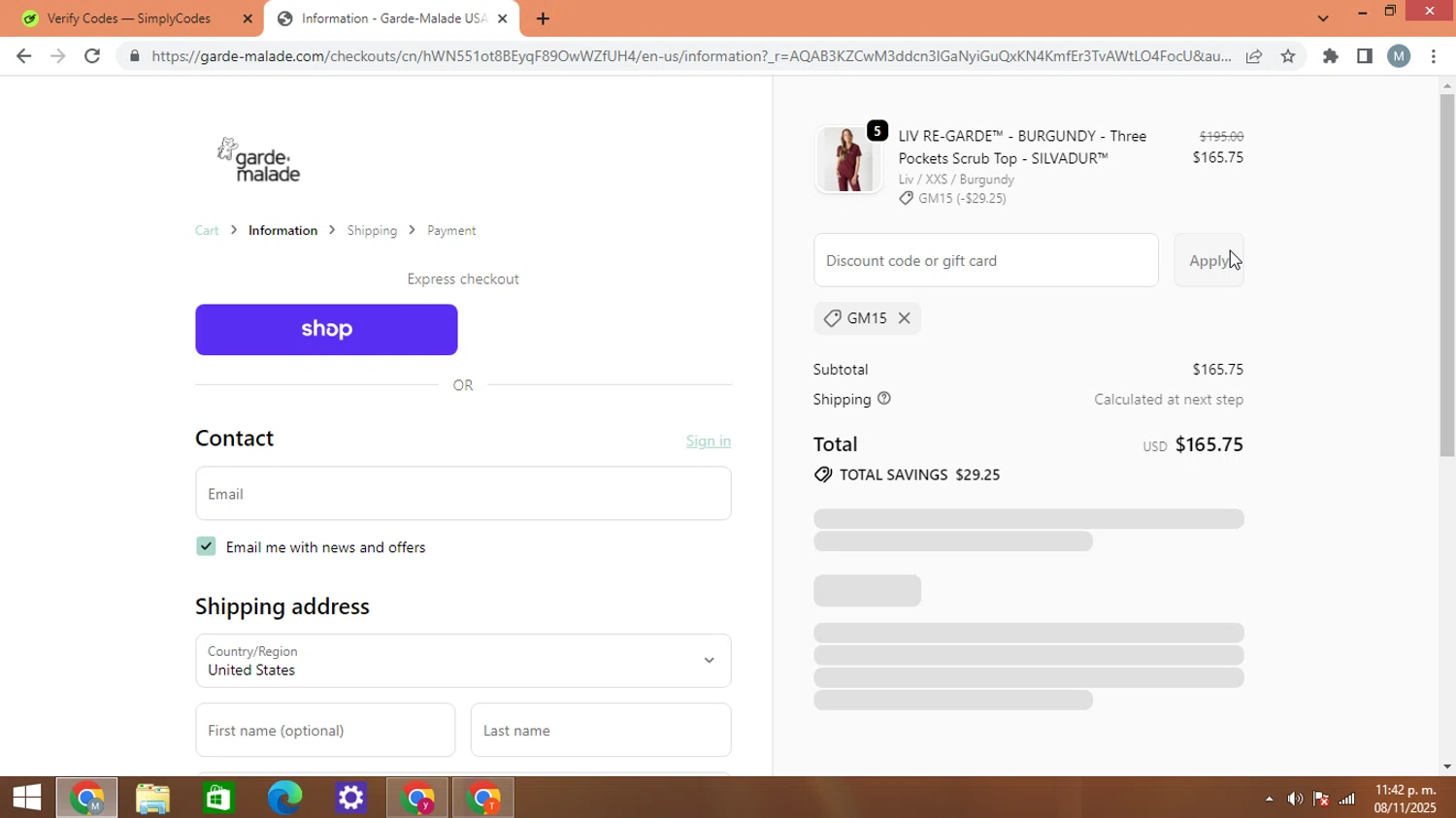
Task: Click the scrollbar down arrow
Action: [1447, 767]
